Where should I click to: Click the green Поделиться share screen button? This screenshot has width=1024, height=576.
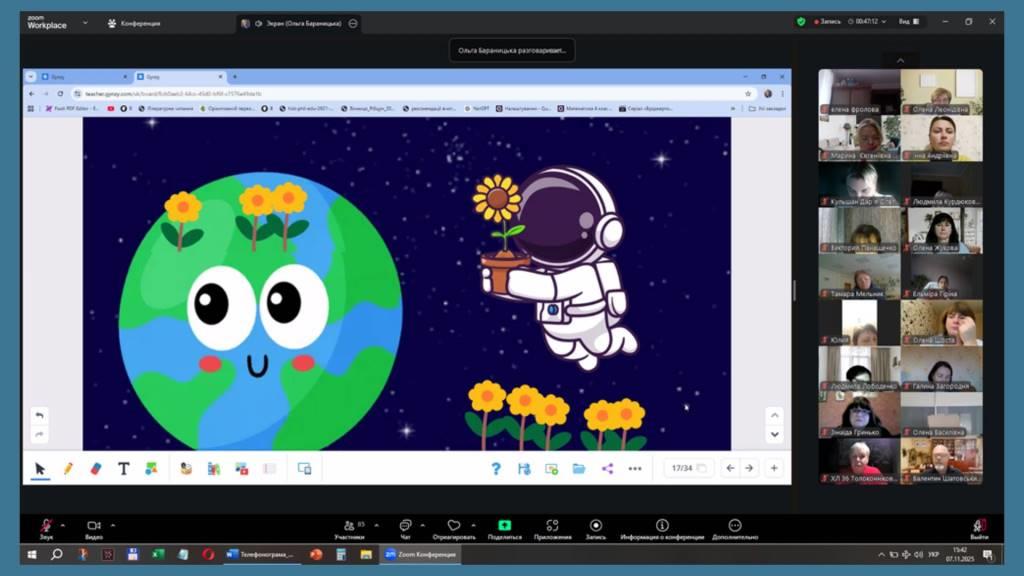pos(504,526)
